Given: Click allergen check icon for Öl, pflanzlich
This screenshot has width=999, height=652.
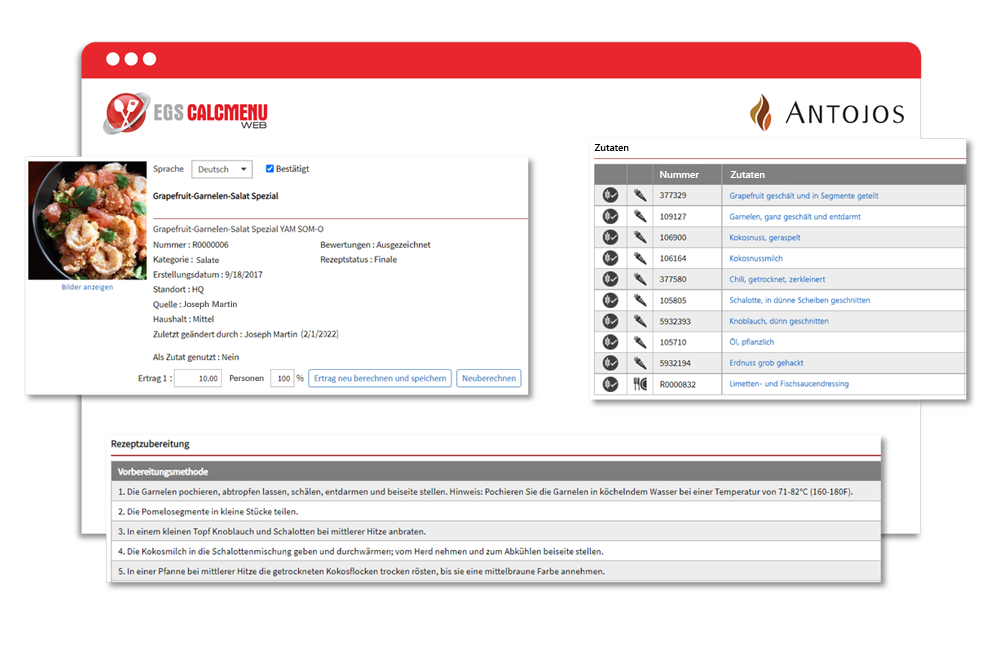Looking at the screenshot, I should pyautogui.click(x=610, y=342).
